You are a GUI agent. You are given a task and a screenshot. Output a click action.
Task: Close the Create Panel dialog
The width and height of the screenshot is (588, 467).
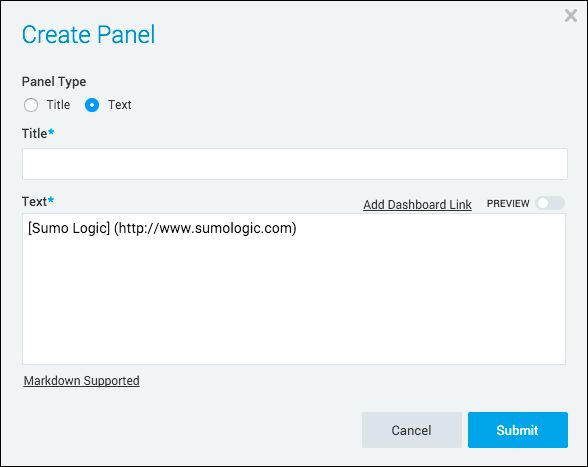click(x=571, y=16)
